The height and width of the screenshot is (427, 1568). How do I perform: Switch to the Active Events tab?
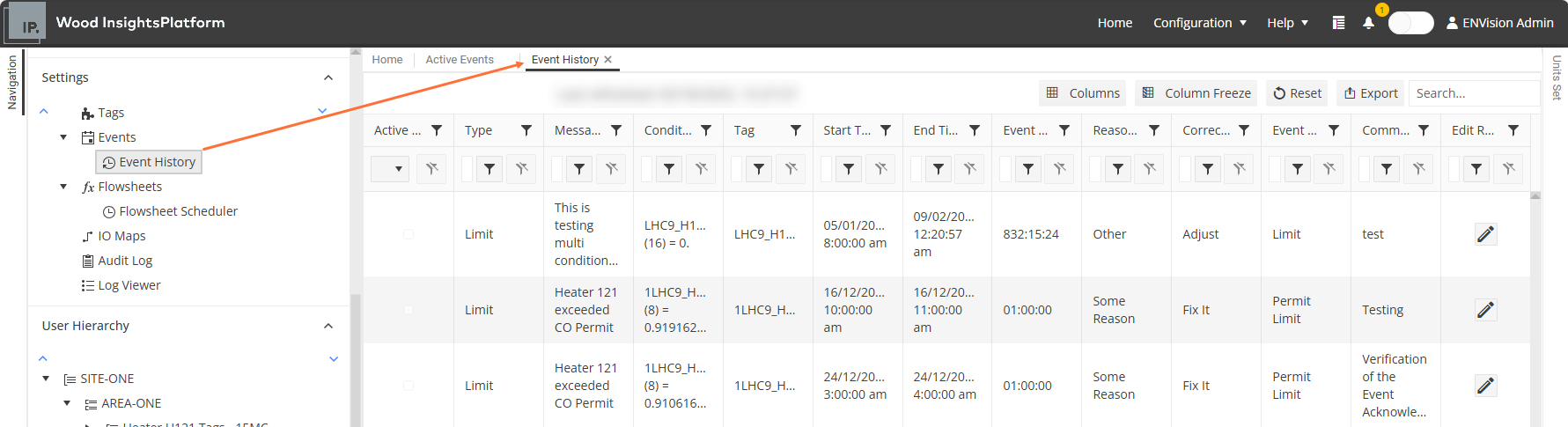click(x=460, y=60)
